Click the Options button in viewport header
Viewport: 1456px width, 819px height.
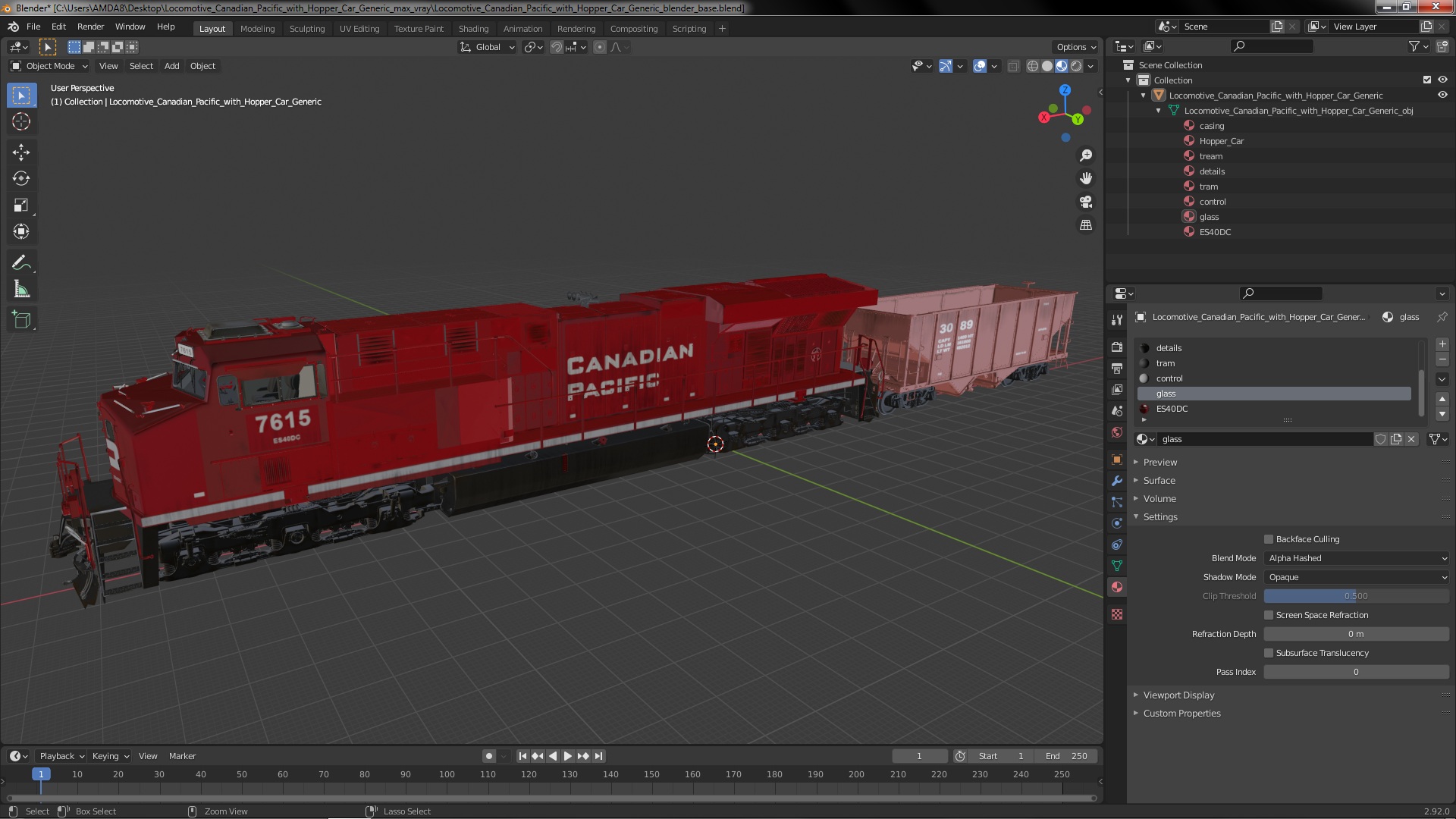pos(1076,47)
